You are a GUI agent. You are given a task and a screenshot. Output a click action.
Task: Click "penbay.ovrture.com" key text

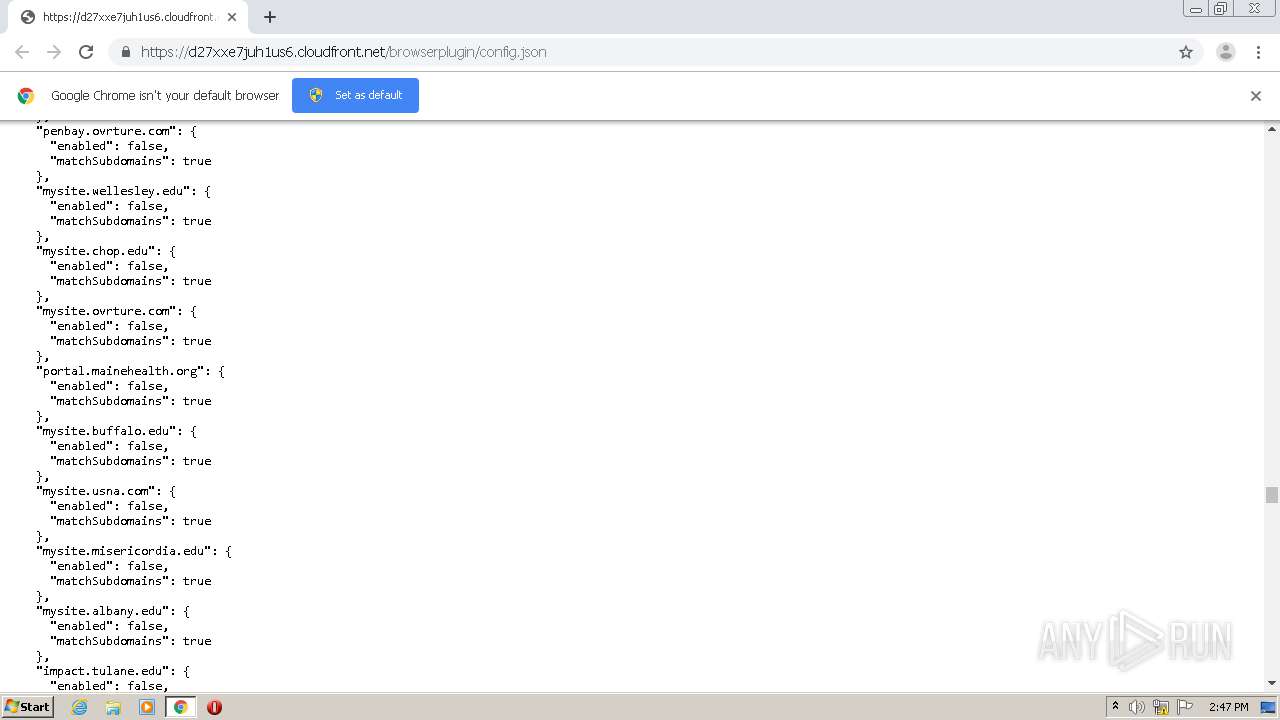point(107,131)
